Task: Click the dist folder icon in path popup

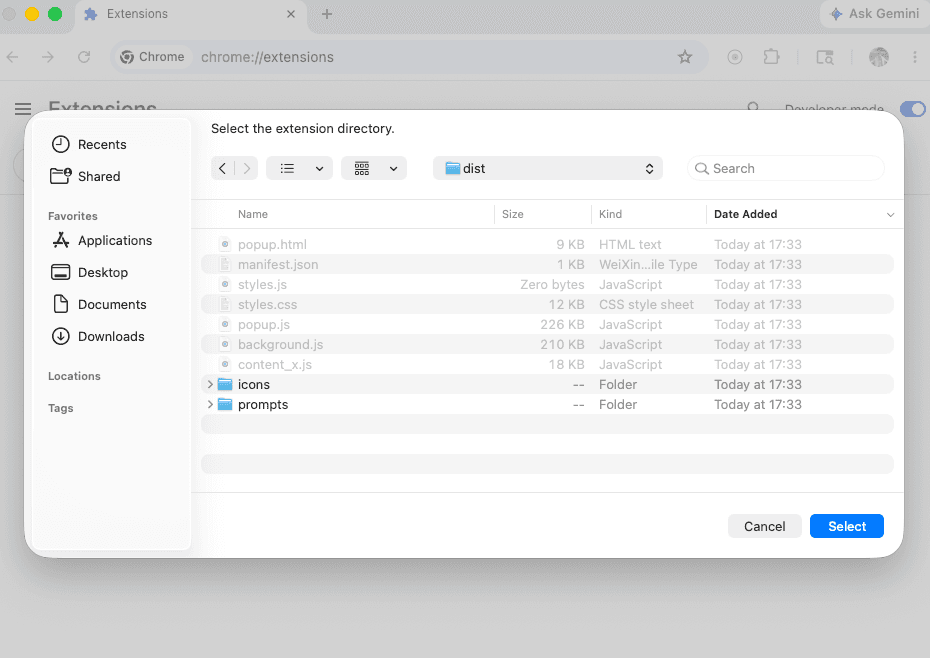Action: (x=453, y=169)
